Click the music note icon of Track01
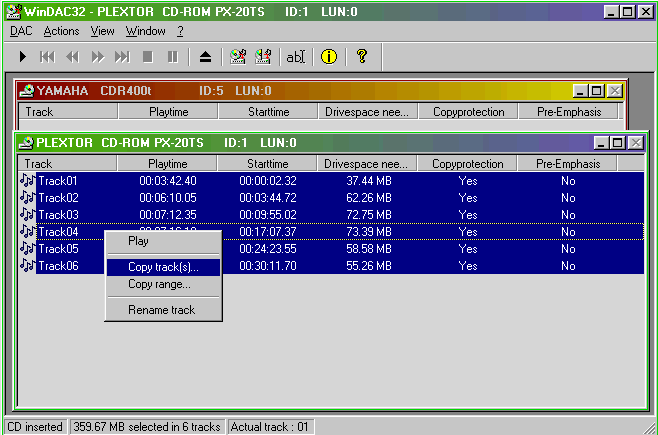Image resolution: width=658 pixels, height=435 pixels. click(28, 181)
